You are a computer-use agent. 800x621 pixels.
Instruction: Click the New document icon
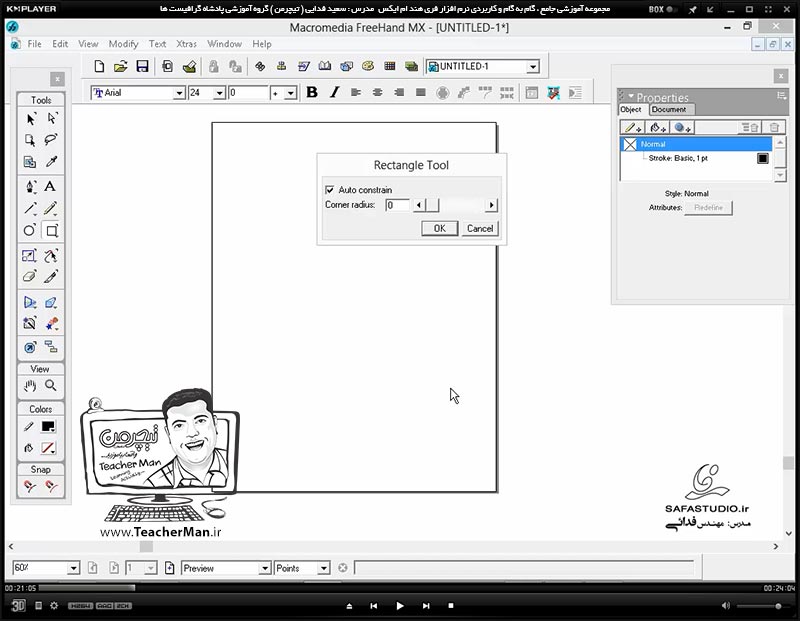click(99, 66)
